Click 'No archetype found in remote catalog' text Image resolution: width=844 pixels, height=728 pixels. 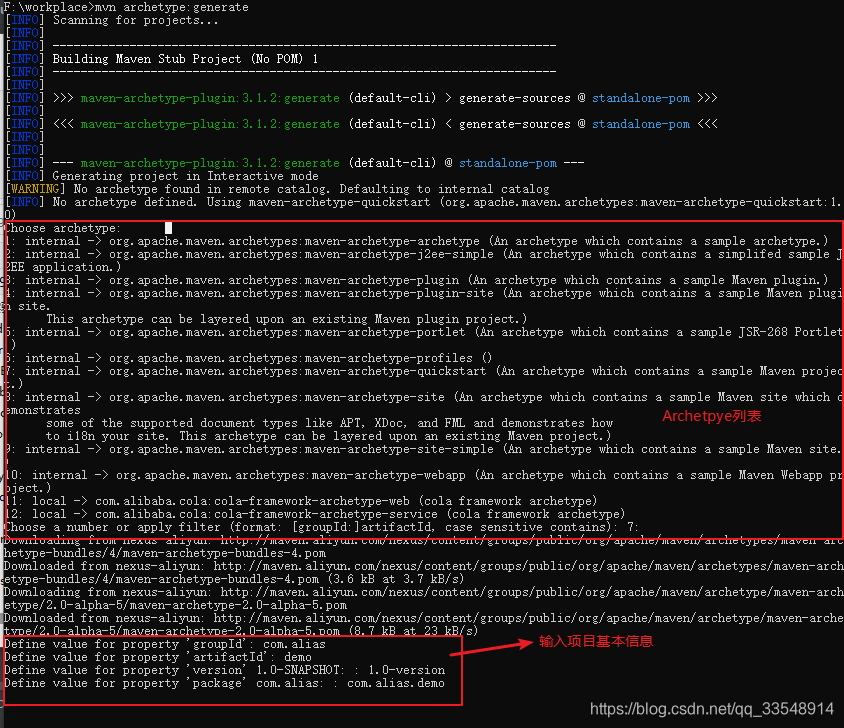pos(201,189)
